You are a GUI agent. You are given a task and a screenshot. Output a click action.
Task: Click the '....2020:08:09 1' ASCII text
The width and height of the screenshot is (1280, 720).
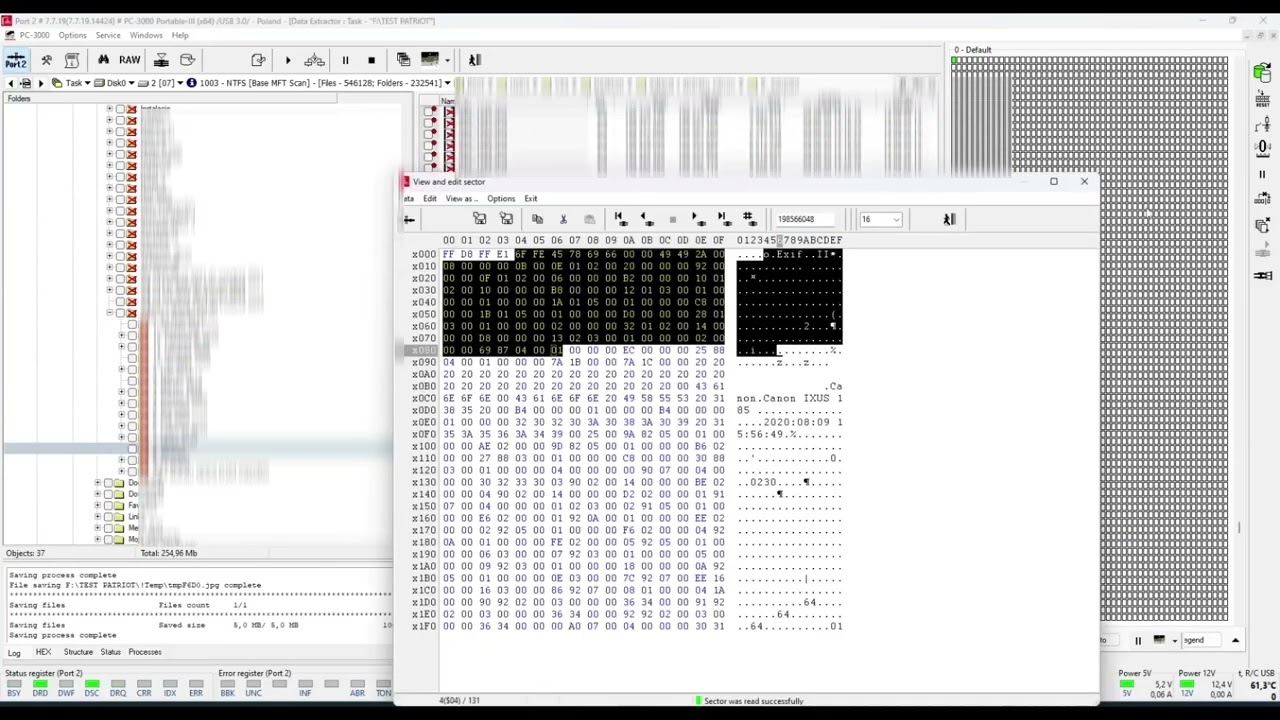tap(790, 422)
